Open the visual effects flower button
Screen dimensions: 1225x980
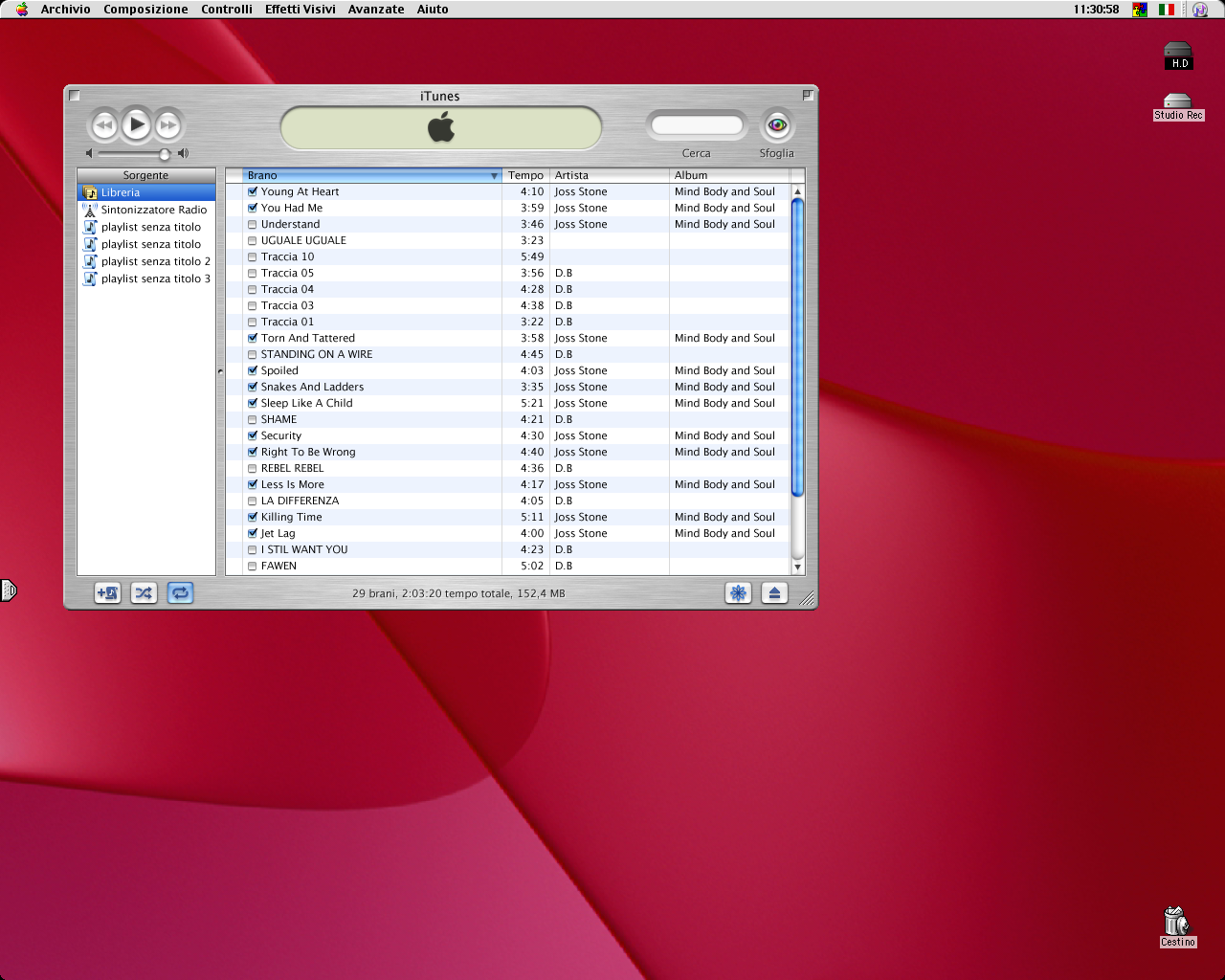(x=738, y=593)
